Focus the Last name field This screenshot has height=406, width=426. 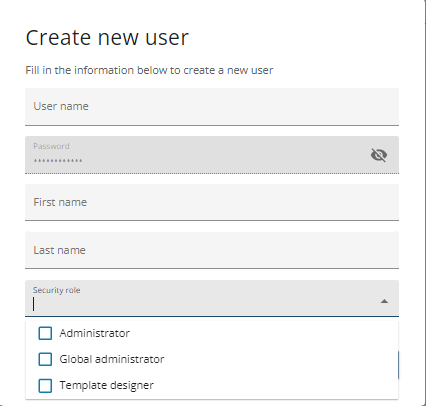212,250
